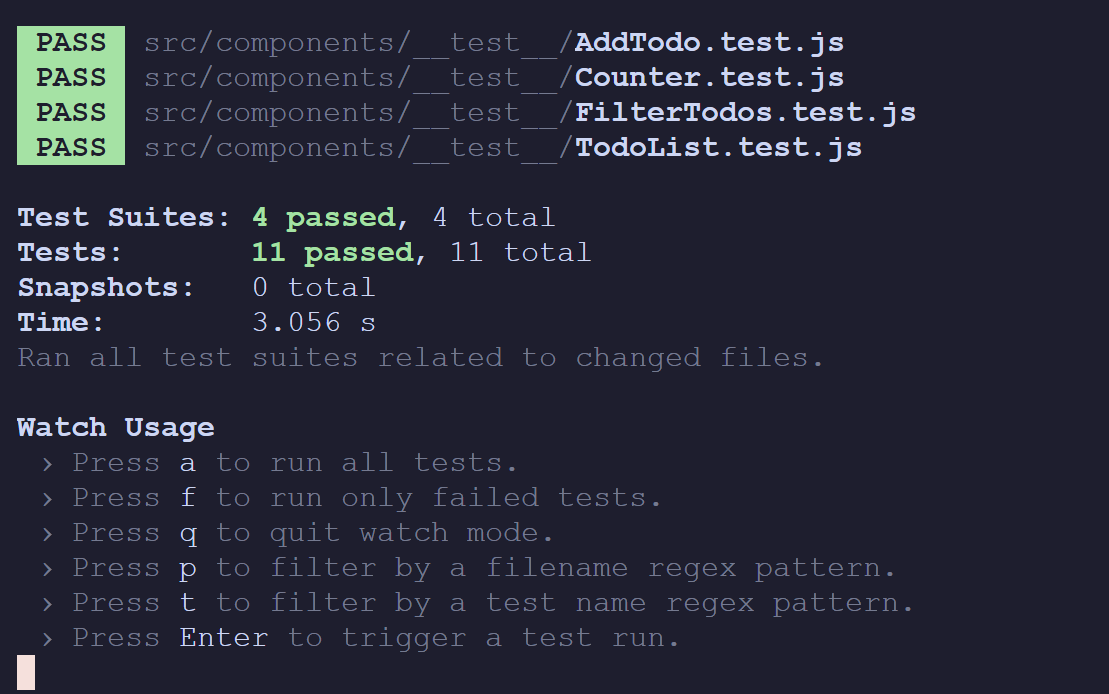Open the Counter.test.js file path
Screen dimensions: 1109x694
[x=494, y=78]
